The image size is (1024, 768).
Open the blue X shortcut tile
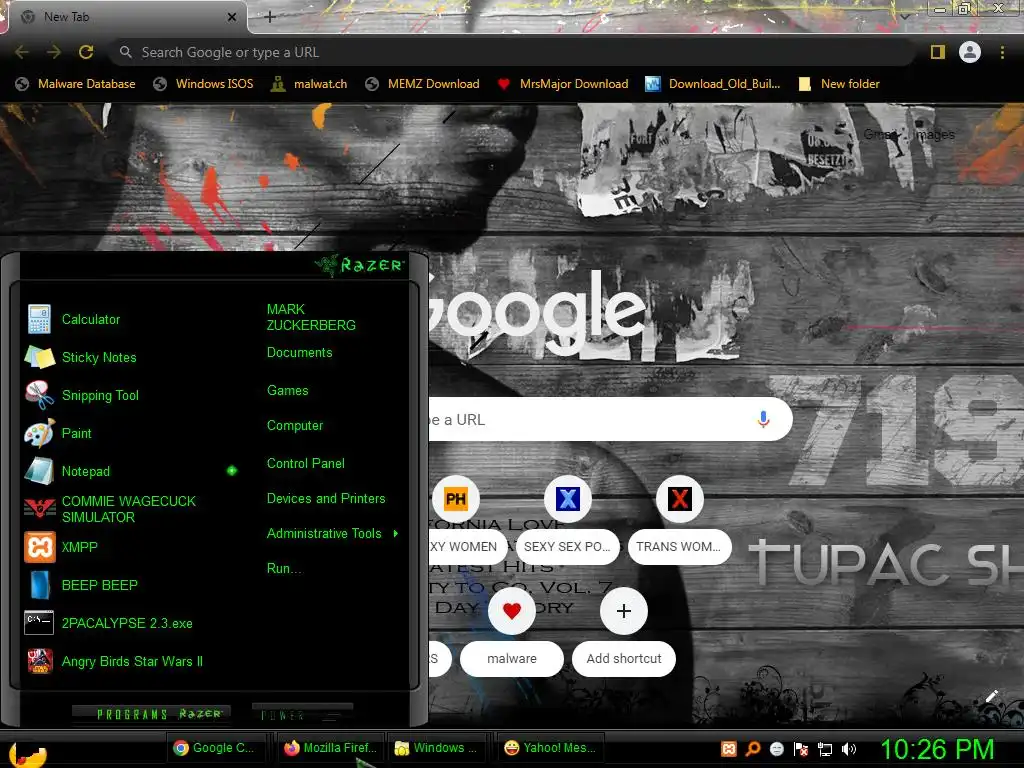(x=568, y=500)
